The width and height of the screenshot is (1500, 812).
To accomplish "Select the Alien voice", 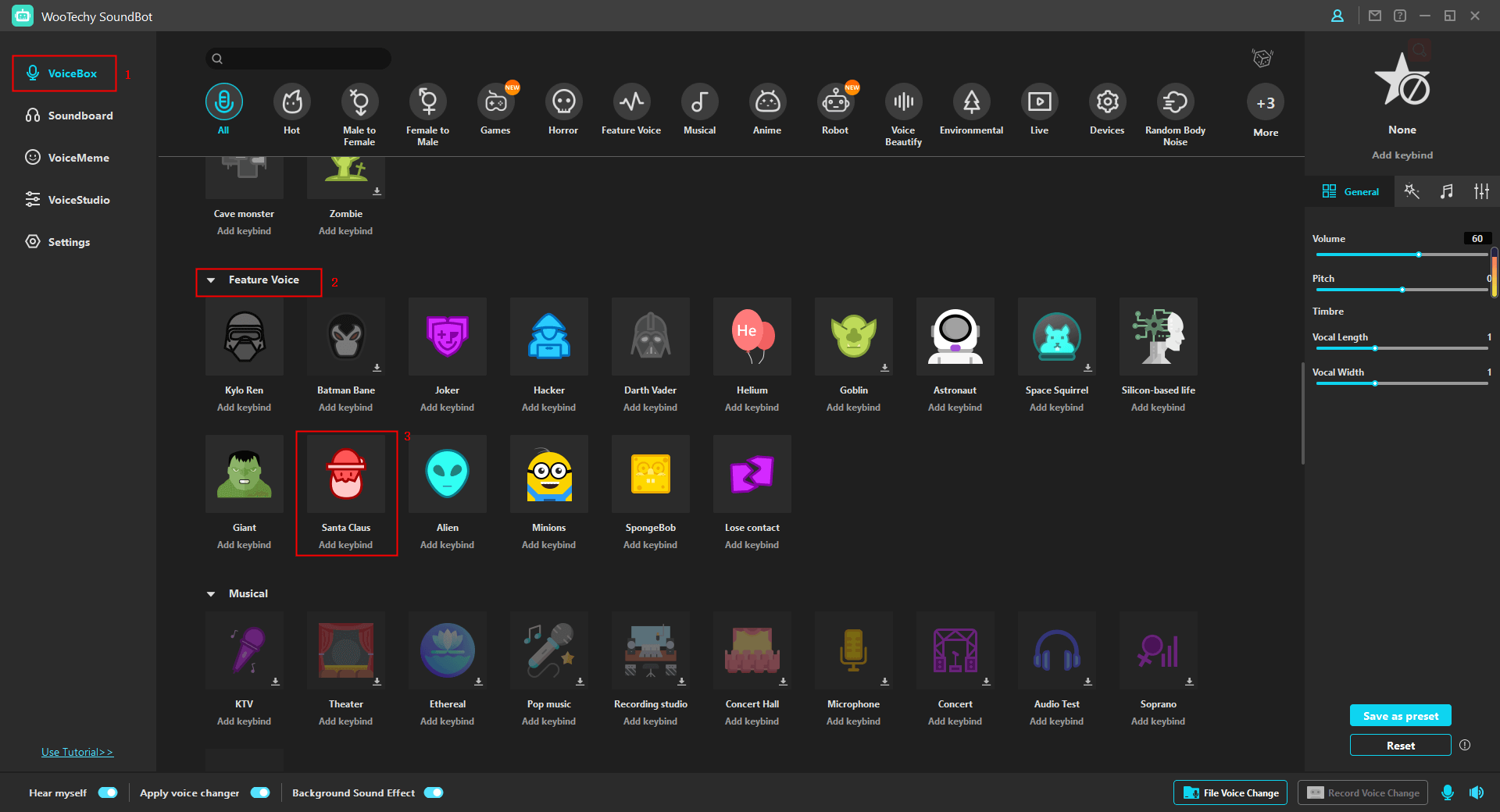I will [448, 474].
